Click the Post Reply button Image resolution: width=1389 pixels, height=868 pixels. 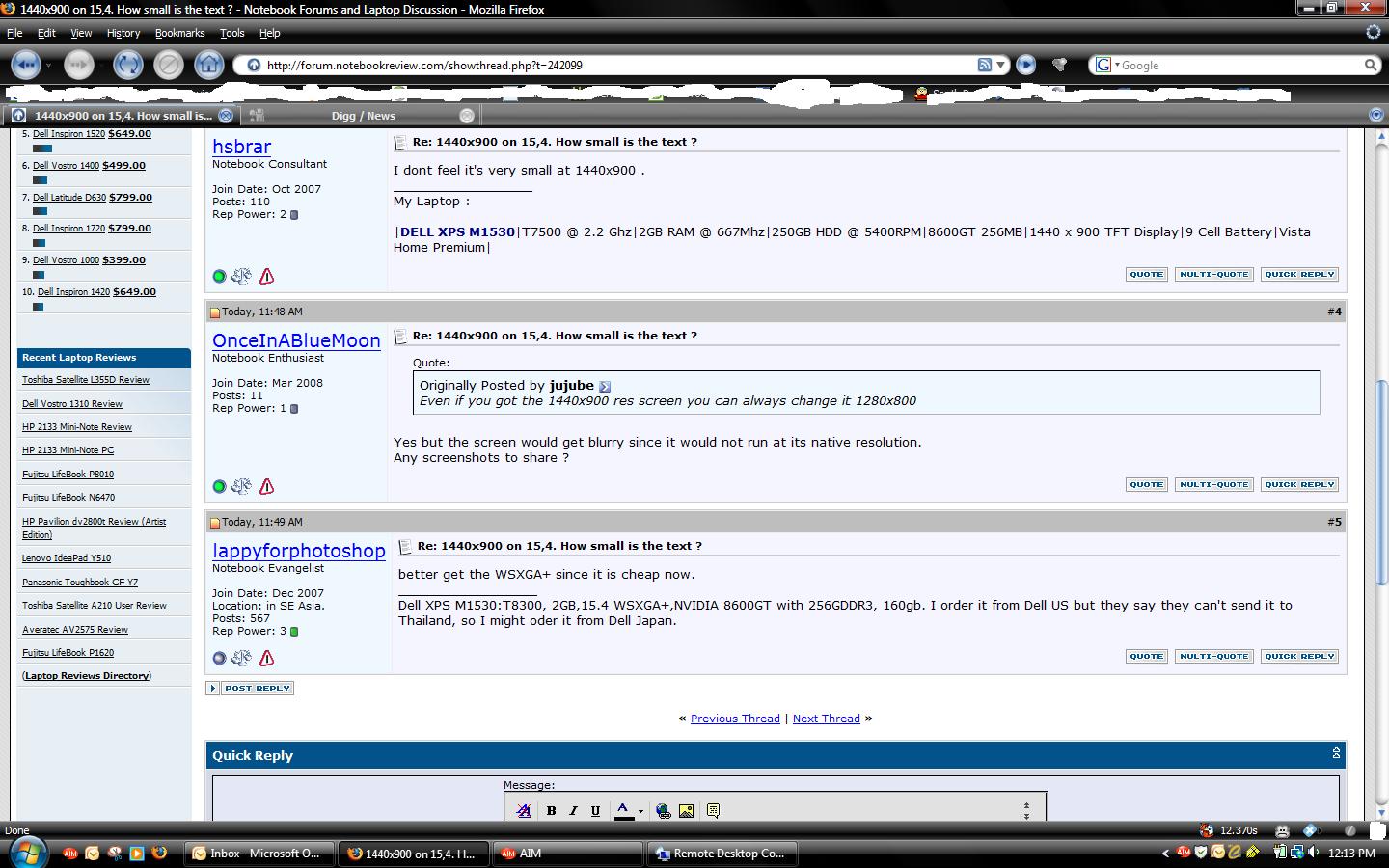tap(250, 688)
